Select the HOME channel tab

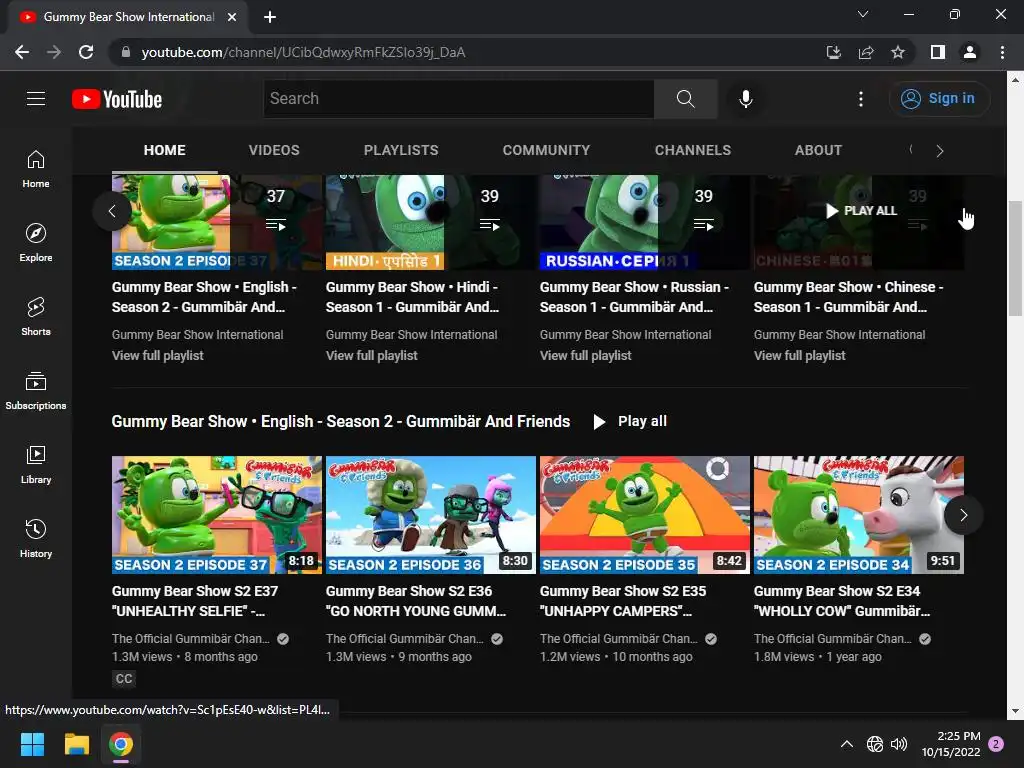(x=165, y=150)
